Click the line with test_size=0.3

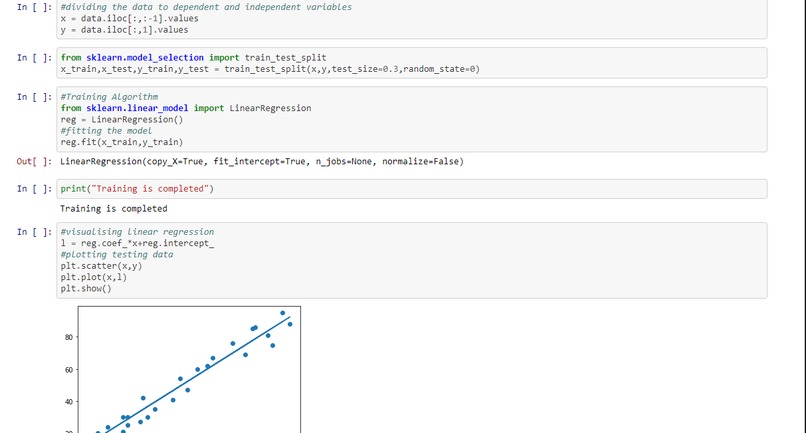pyautogui.click(x=270, y=69)
